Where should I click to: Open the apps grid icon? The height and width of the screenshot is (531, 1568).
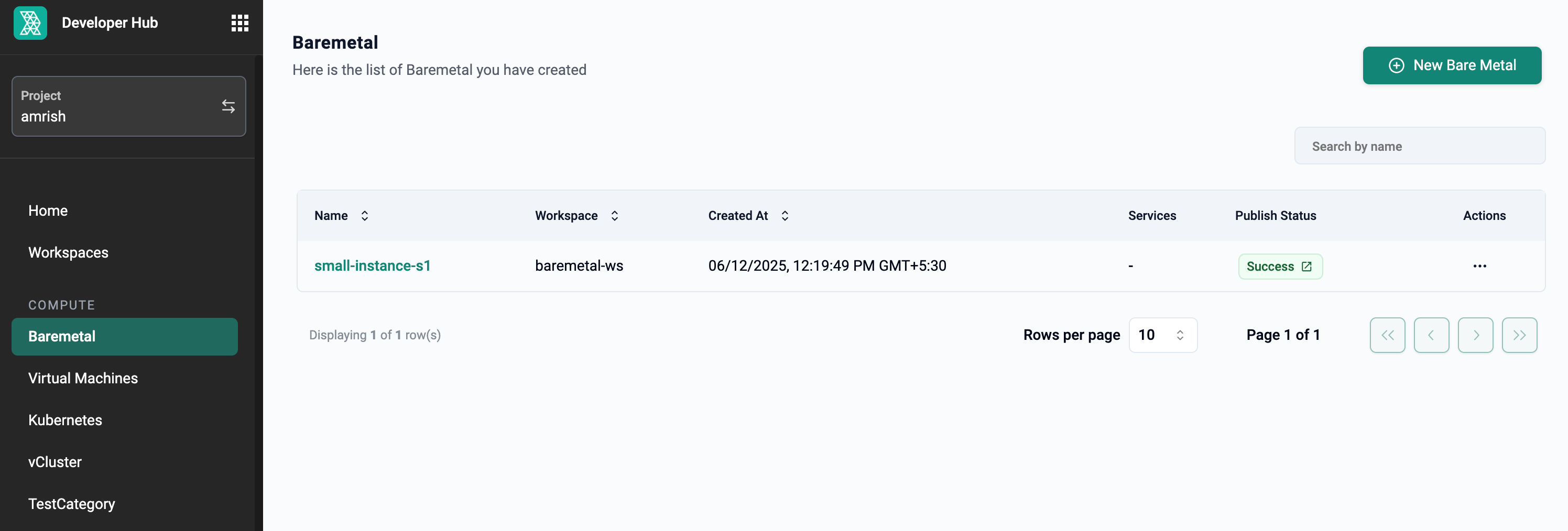click(240, 23)
